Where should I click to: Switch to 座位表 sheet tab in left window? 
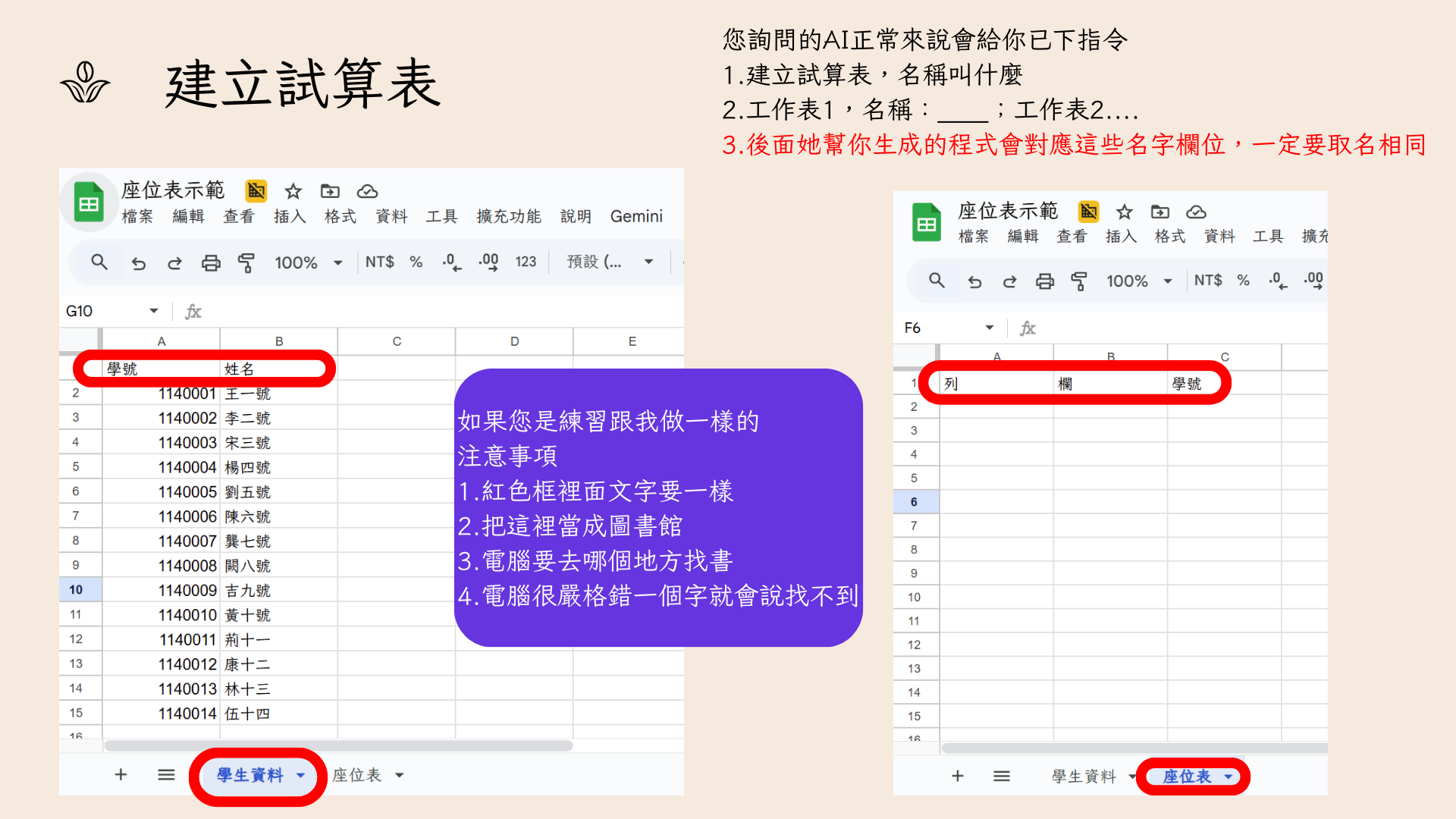click(x=356, y=775)
